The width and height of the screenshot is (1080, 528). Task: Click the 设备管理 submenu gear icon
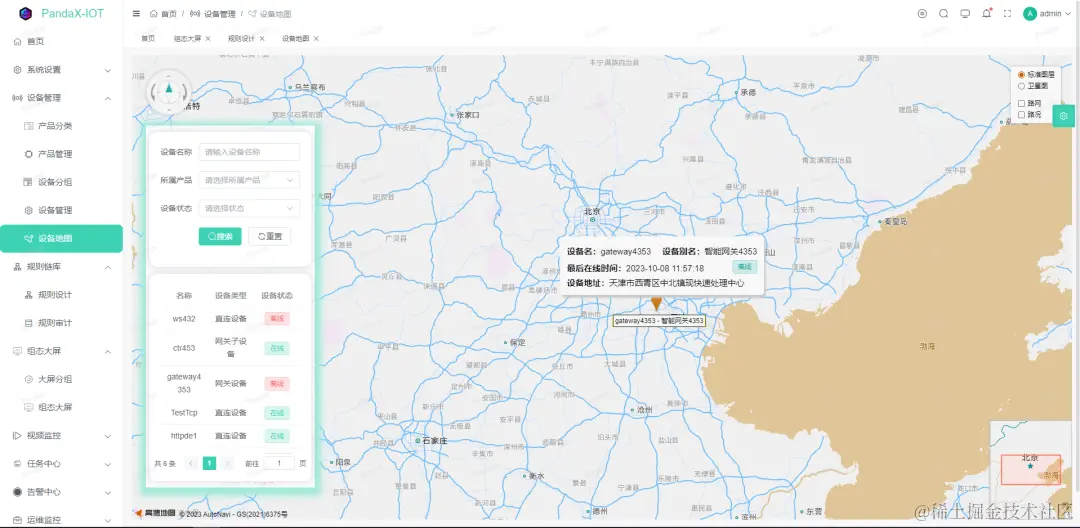[28, 211]
